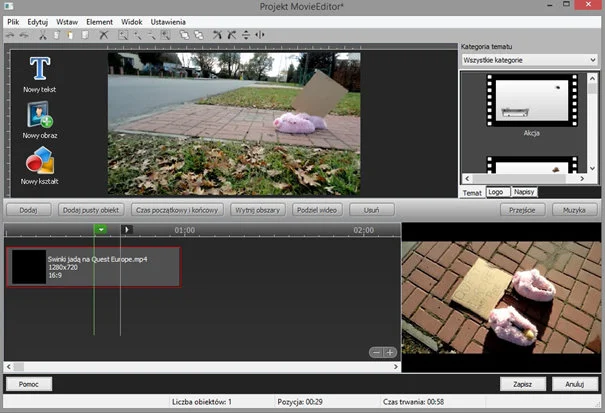Select the second theme thumbnail below Akcja
The image size is (605, 413).
click(x=532, y=165)
